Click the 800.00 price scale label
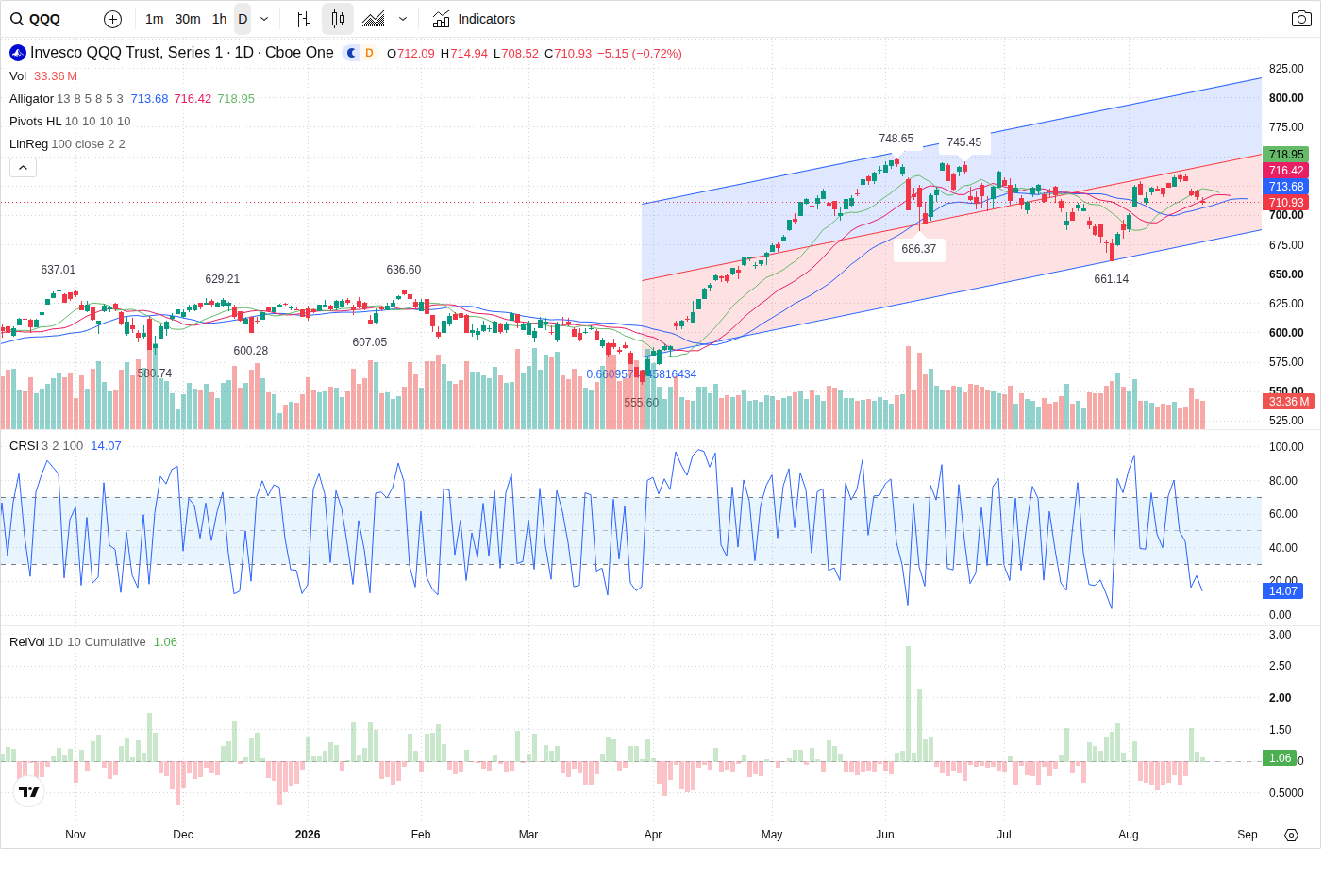 (x=1286, y=98)
